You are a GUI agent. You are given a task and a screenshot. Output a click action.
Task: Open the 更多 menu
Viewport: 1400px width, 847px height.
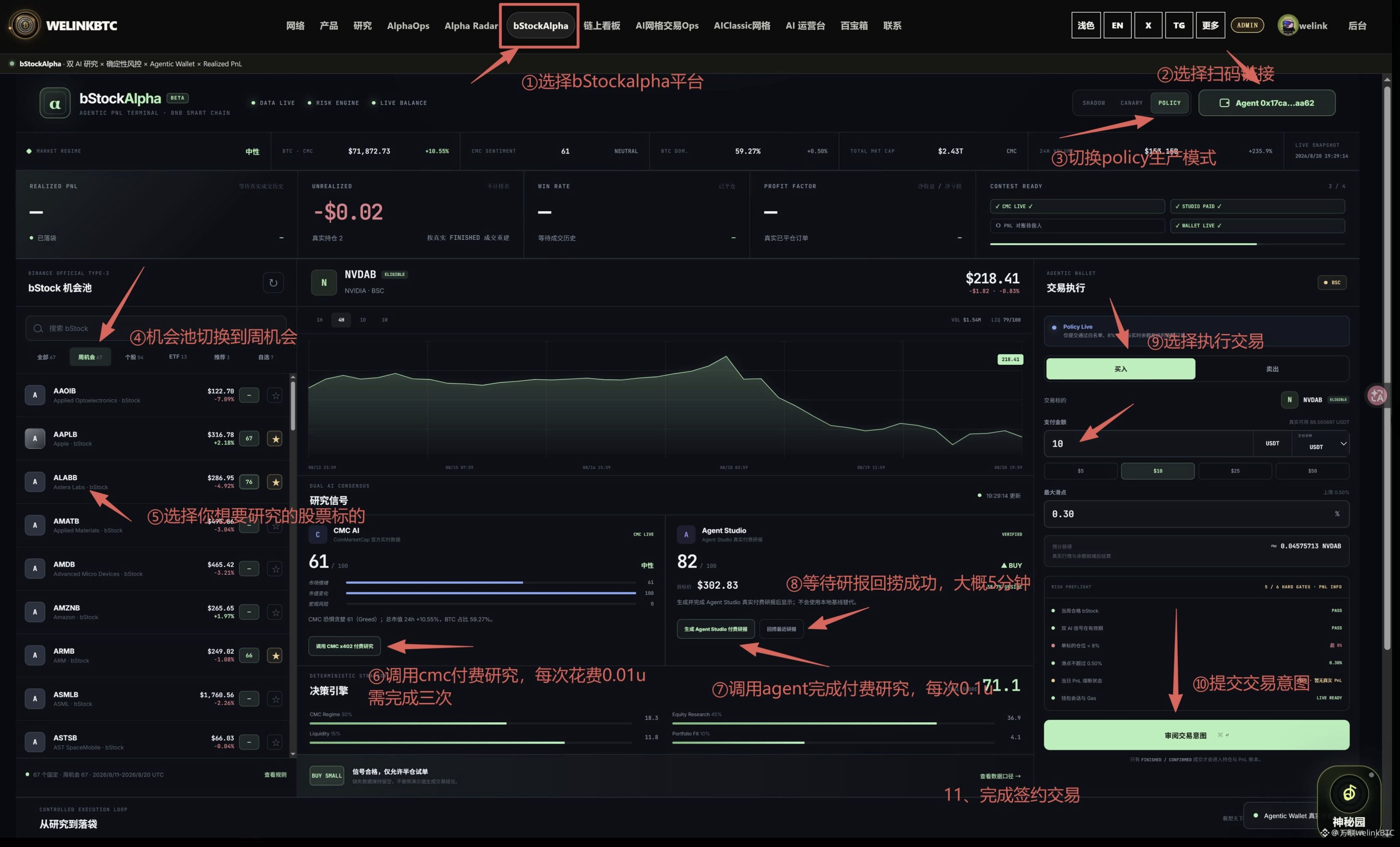pos(1210,25)
